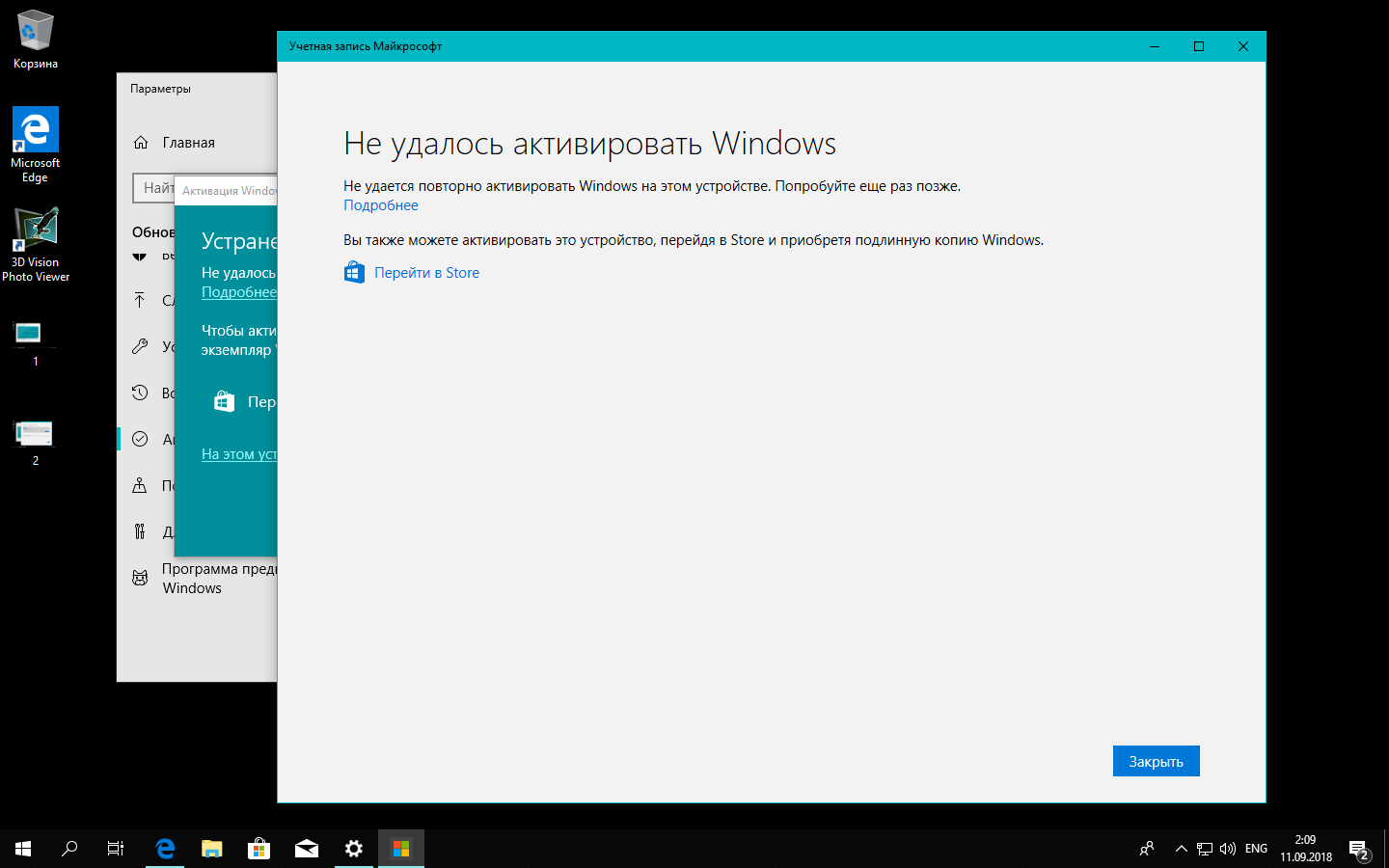The image size is (1389, 868).
Task: Click the search field in Параметры window
Action: click(x=153, y=188)
